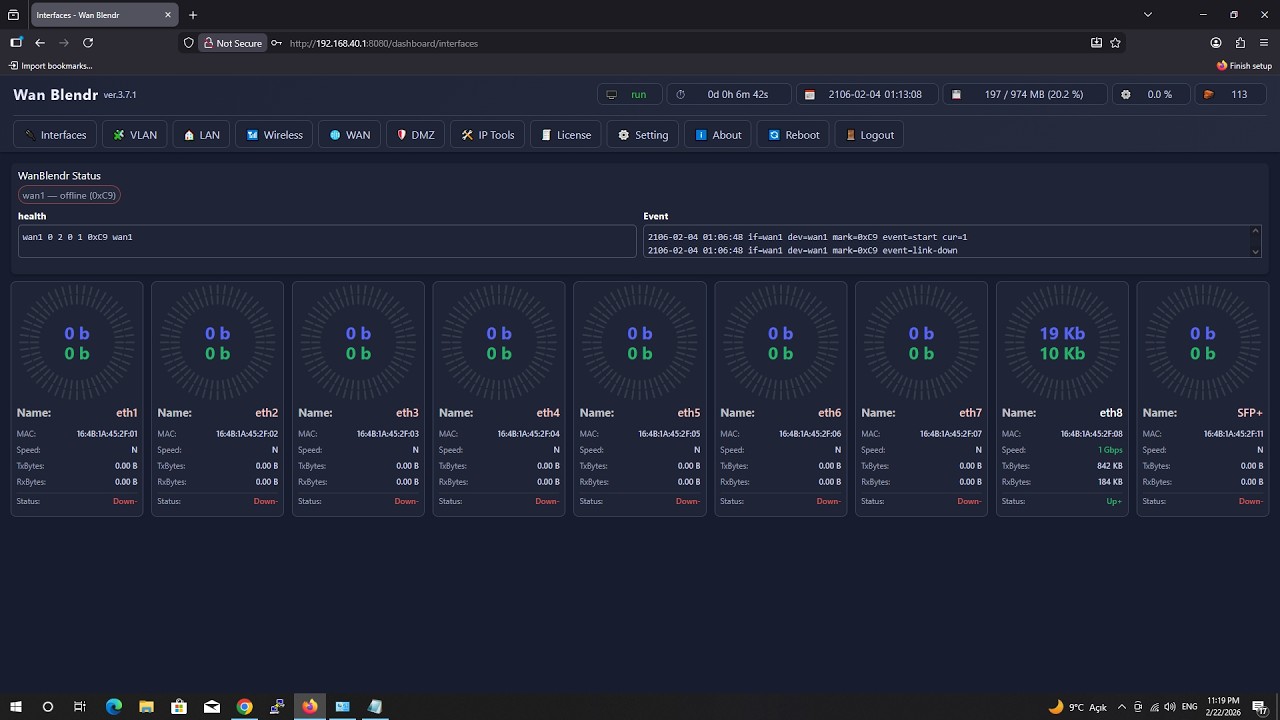Image resolution: width=1280 pixels, height=720 pixels.
Task: Click the Event log text area
Action: 952,241
